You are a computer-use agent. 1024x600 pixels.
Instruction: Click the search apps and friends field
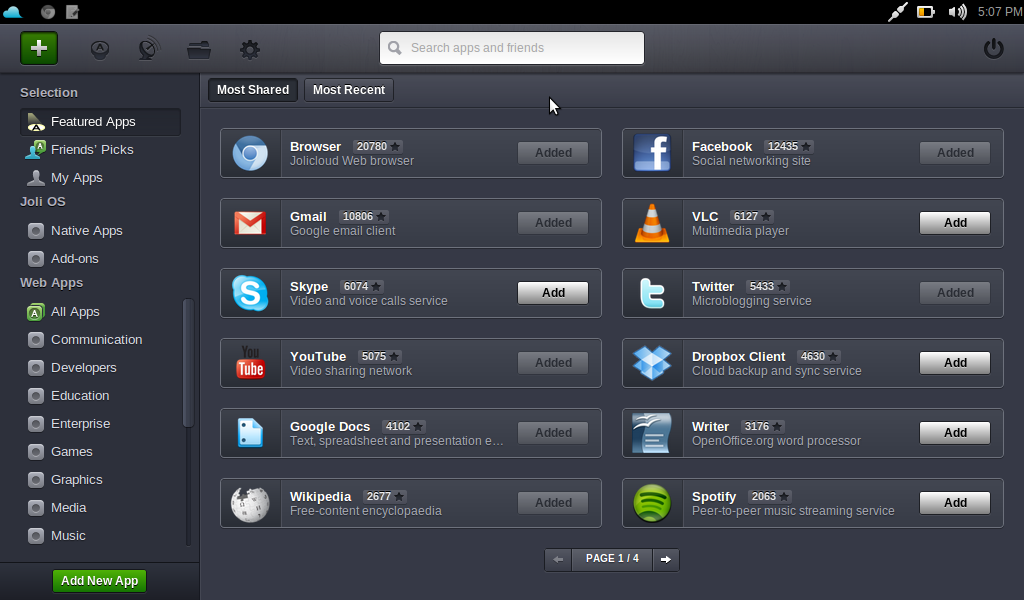click(x=511, y=47)
